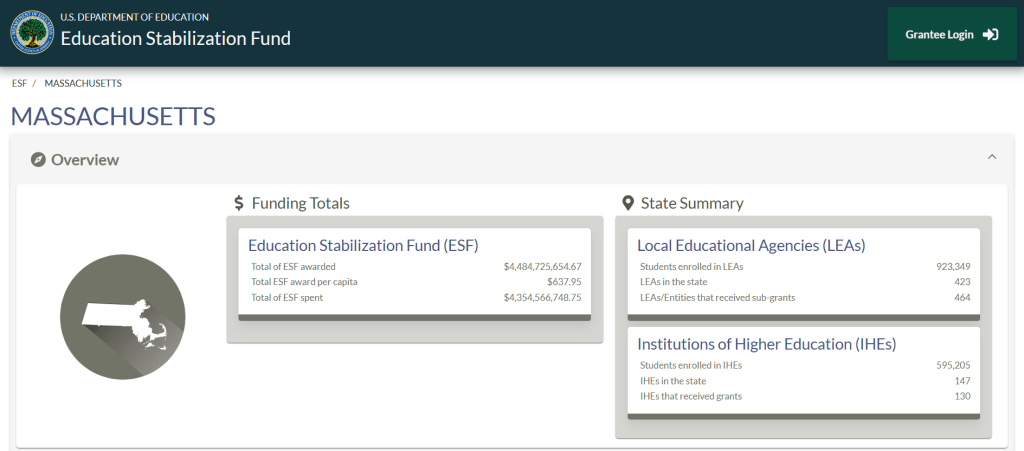Click the dollar sign Funding Totals icon
The height and width of the screenshot is (451, 1024).
(239, 203)
